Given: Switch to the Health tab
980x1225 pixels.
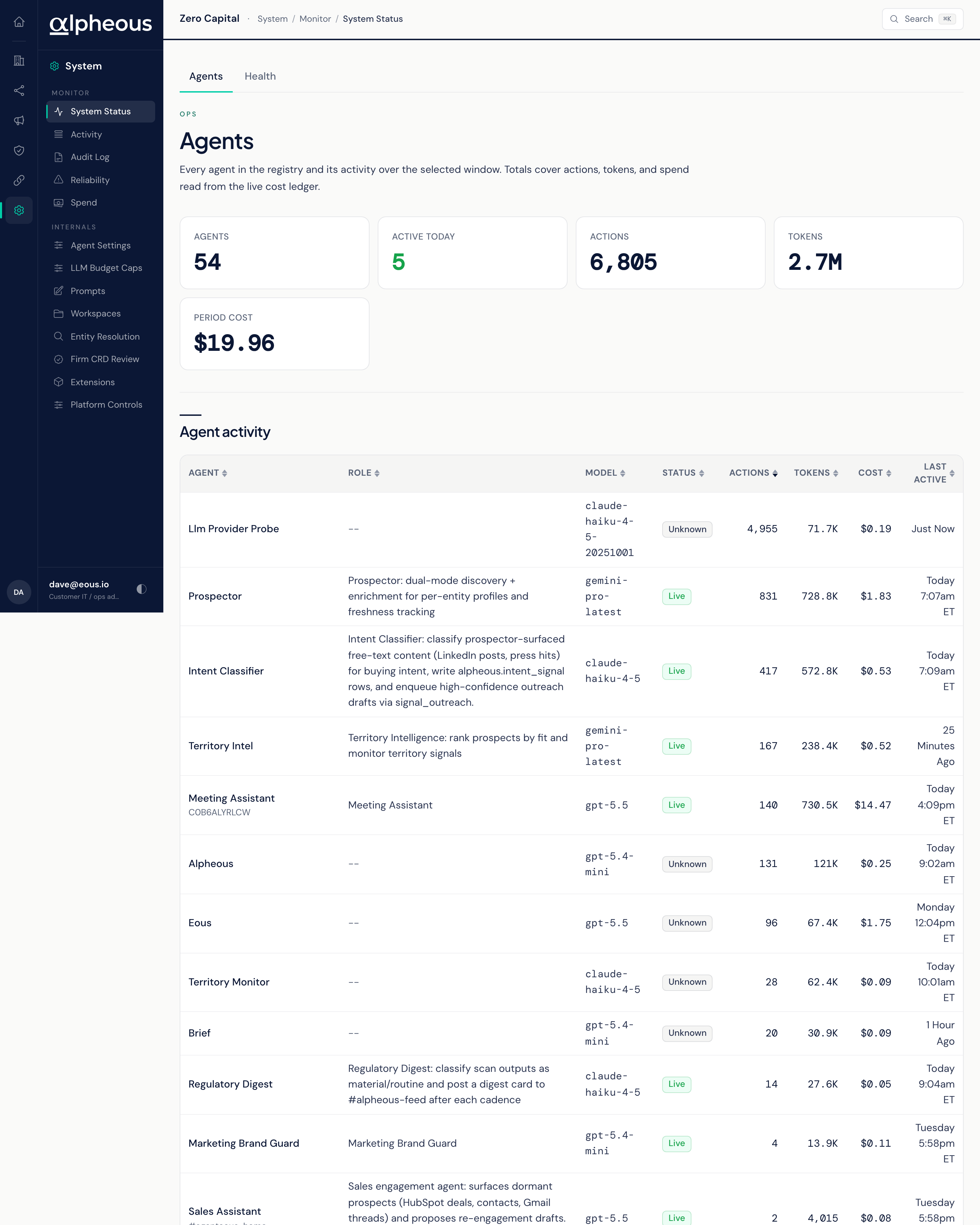Looking at the screenshot, I should pyautogui.click(x=260, y=76).
